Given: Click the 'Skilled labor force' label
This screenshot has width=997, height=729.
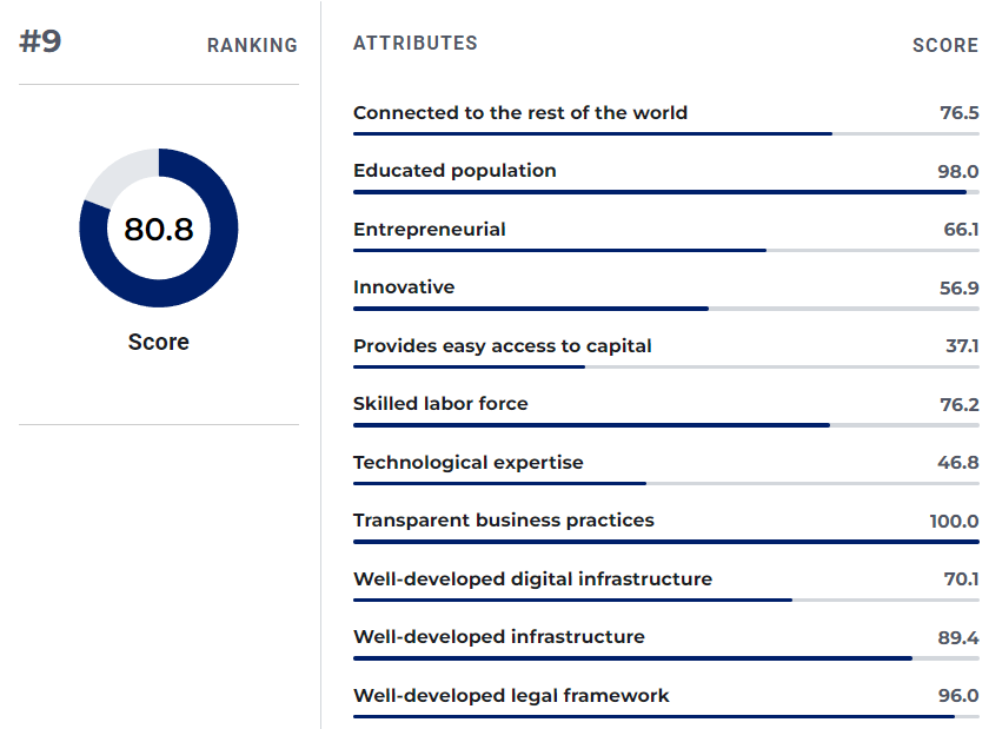Looking at the screenshot, I should click(440, 404).
